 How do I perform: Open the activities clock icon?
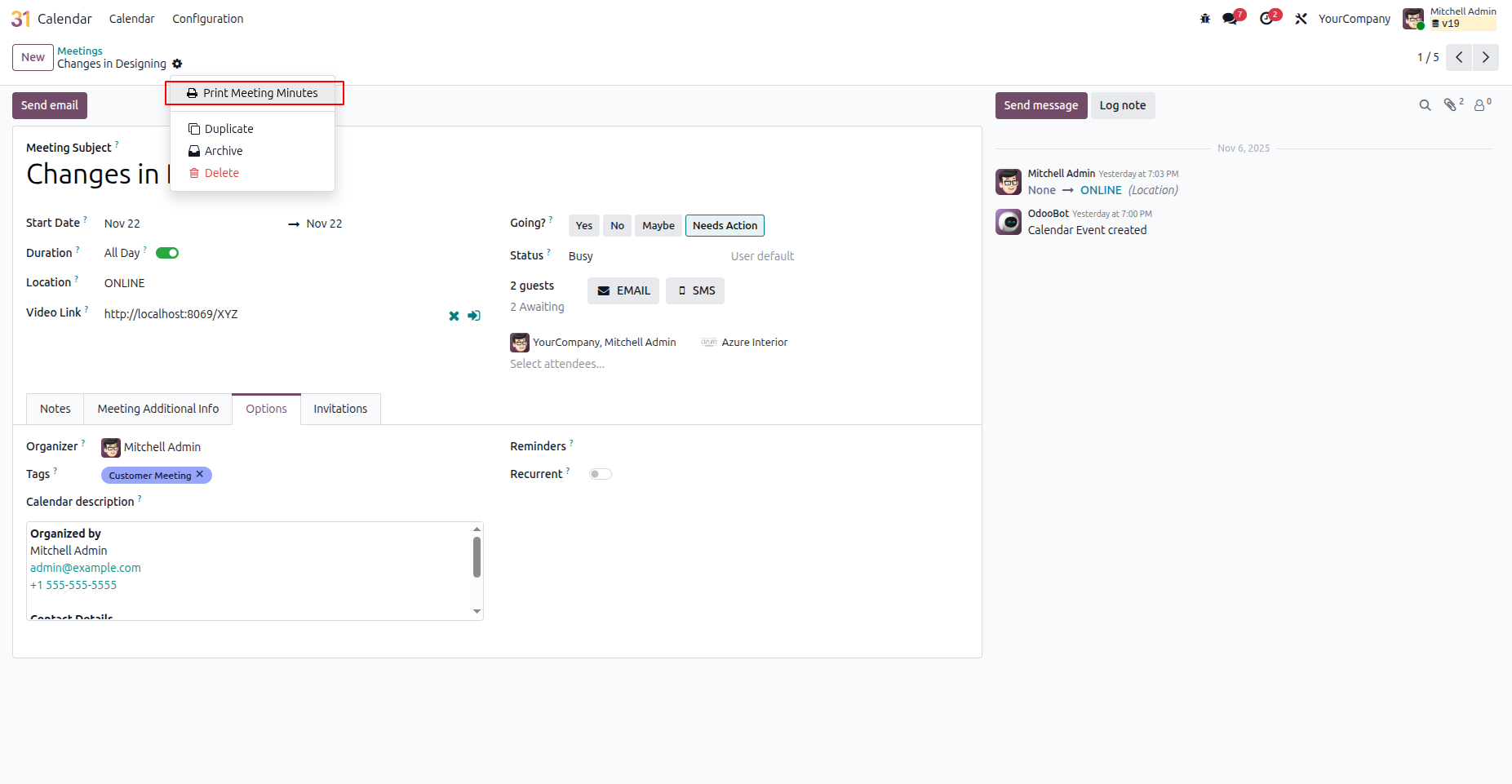1266,19
